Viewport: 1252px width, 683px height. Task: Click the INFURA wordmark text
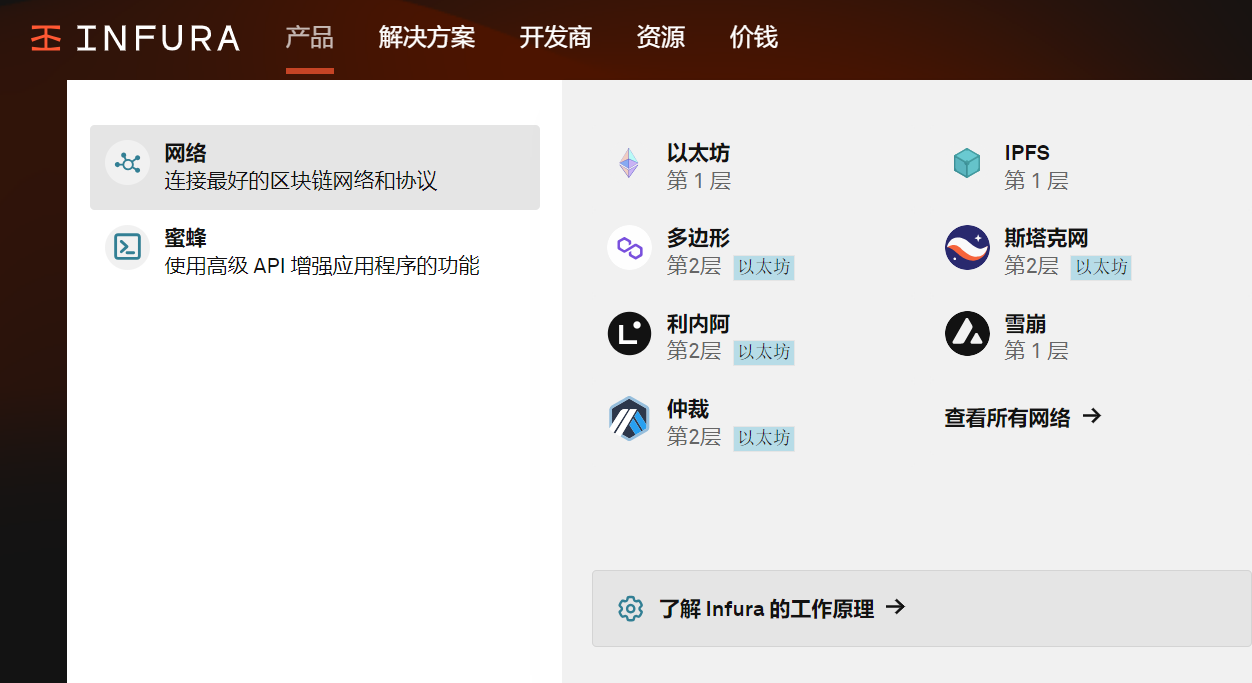click(x=158, y=39)
